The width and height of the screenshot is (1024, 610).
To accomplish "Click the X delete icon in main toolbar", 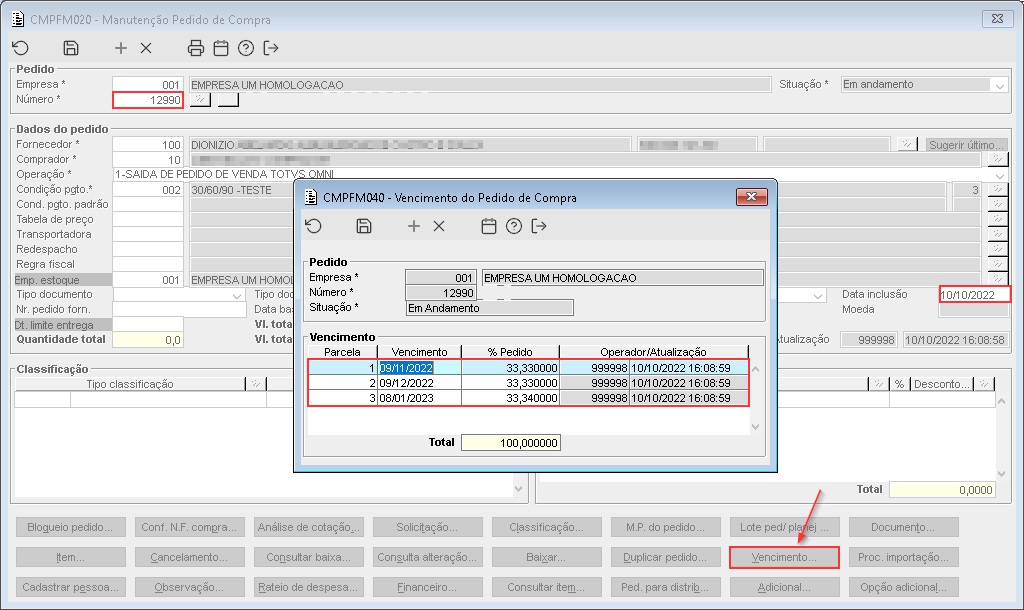I will [x=146, y=48].
